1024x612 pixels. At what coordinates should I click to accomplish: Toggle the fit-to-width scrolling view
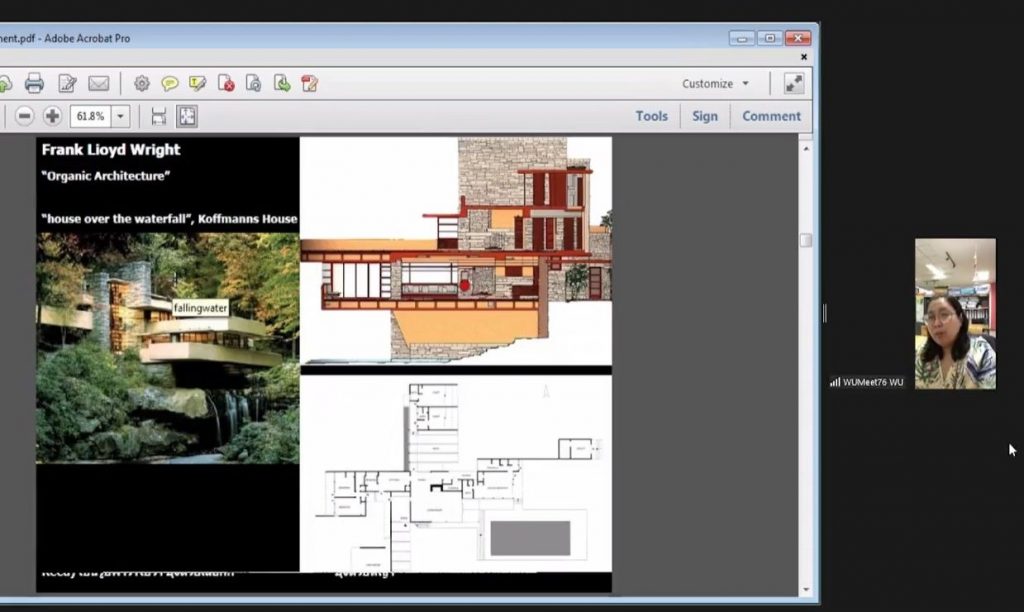tap(158, 116)
